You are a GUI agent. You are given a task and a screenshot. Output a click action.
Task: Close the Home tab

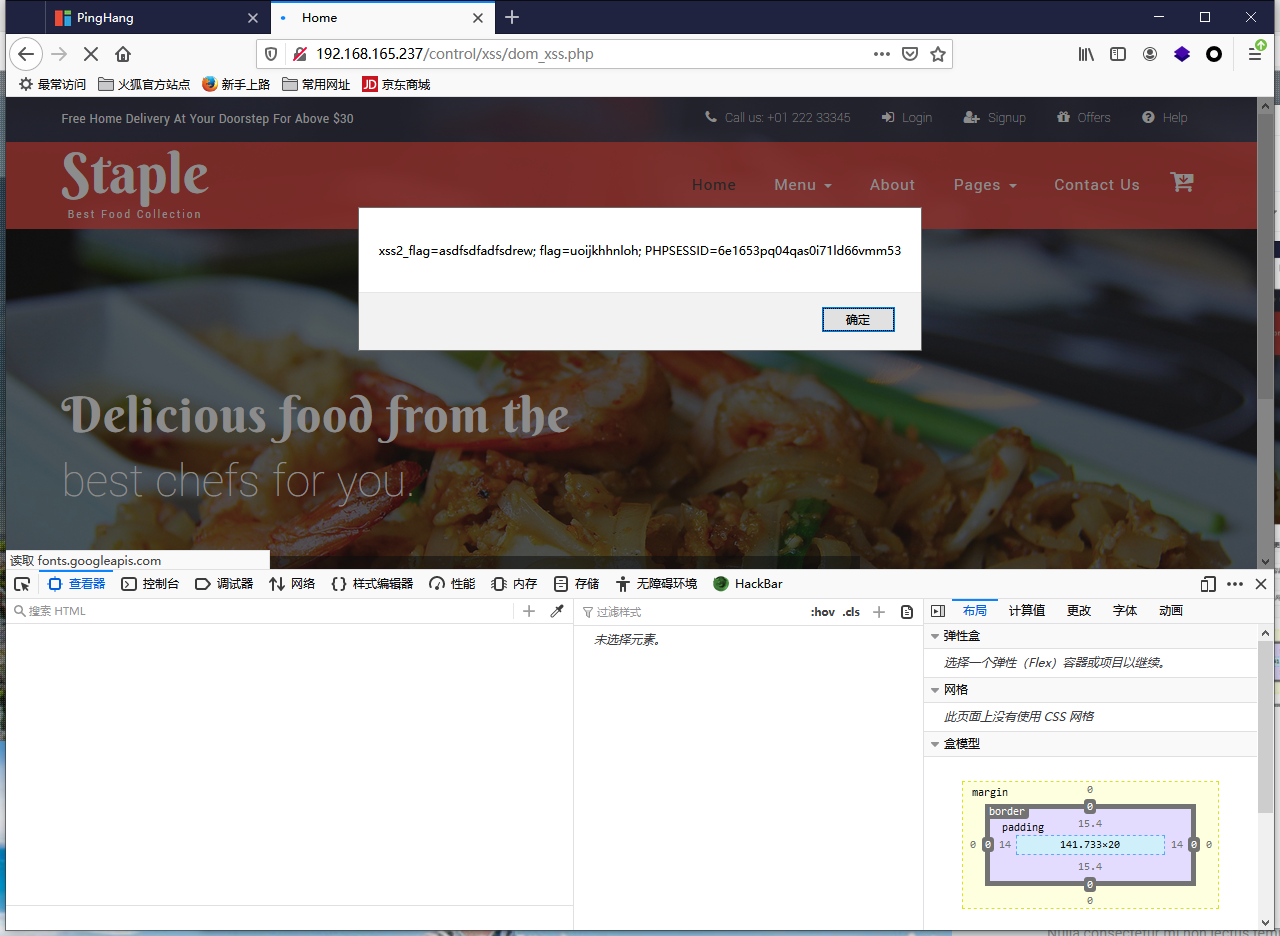478,17
